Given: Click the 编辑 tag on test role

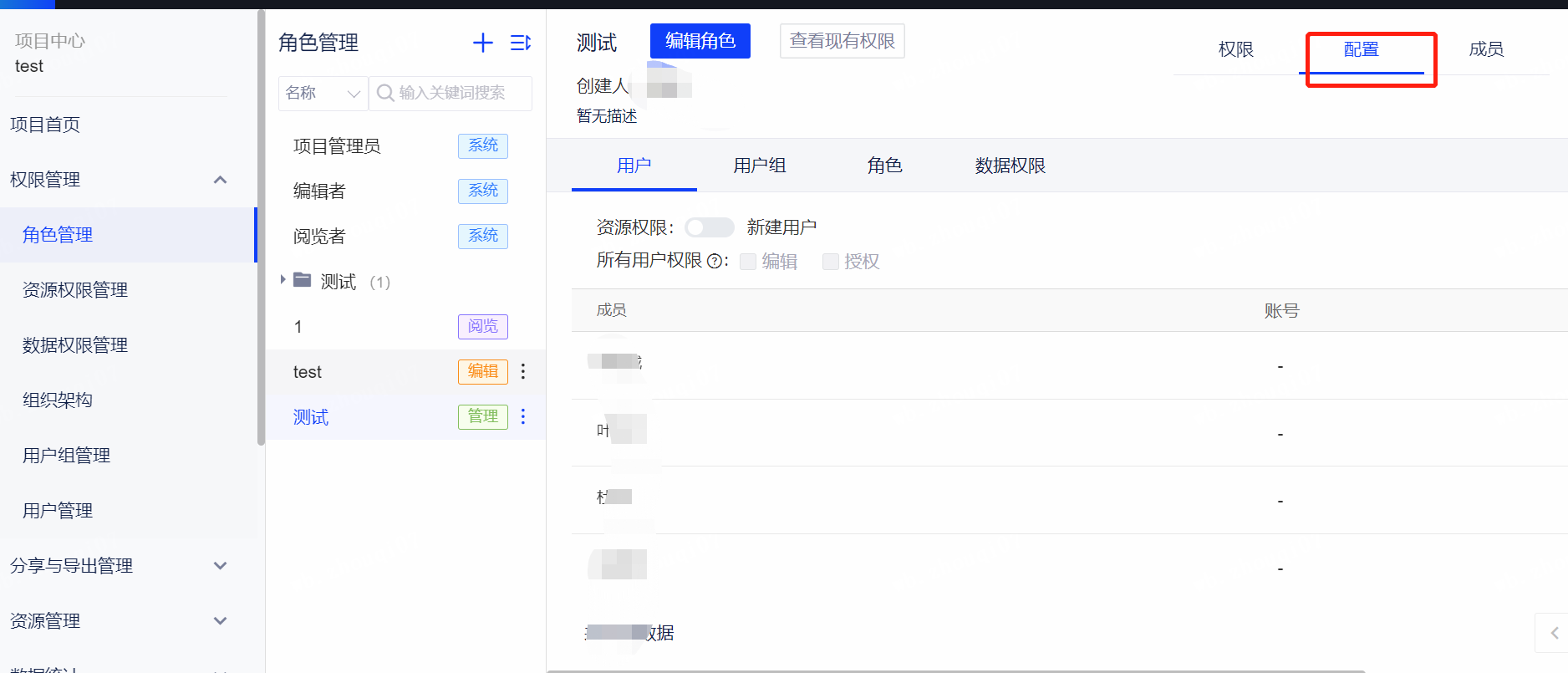Looking at the screenshot, I should point(483,371).
